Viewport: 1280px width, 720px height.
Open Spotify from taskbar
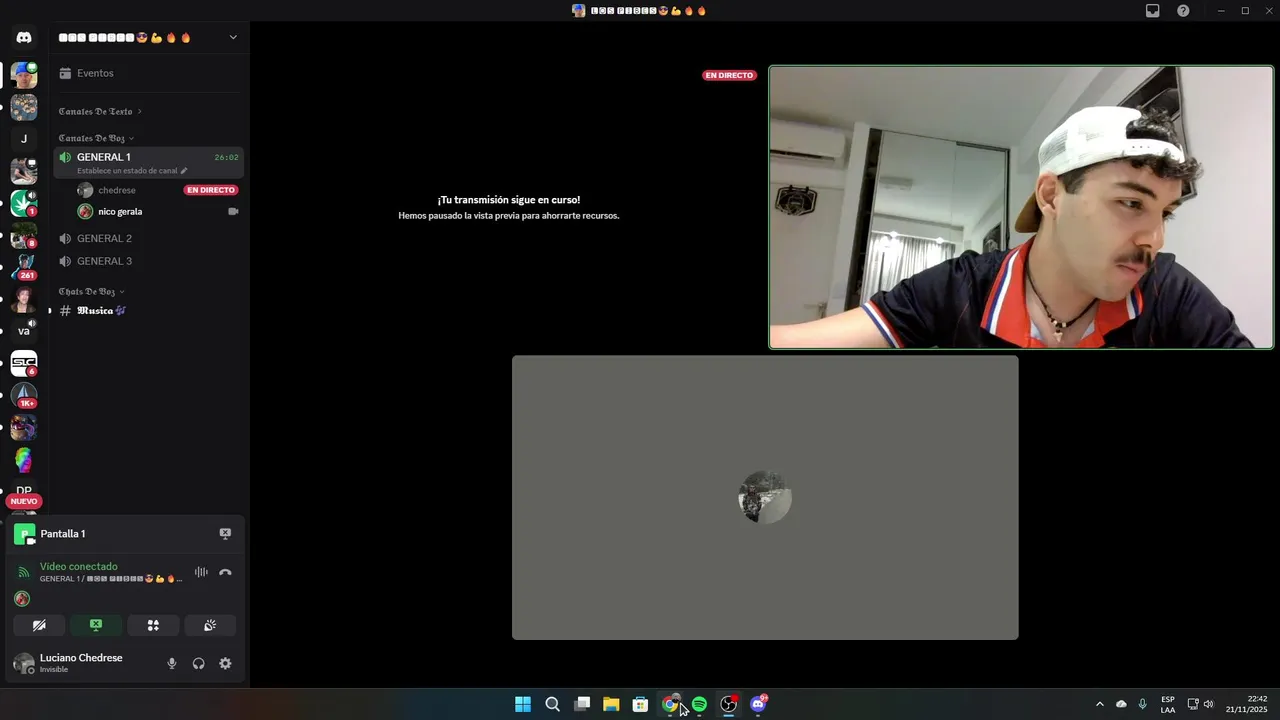coord(699,704)
